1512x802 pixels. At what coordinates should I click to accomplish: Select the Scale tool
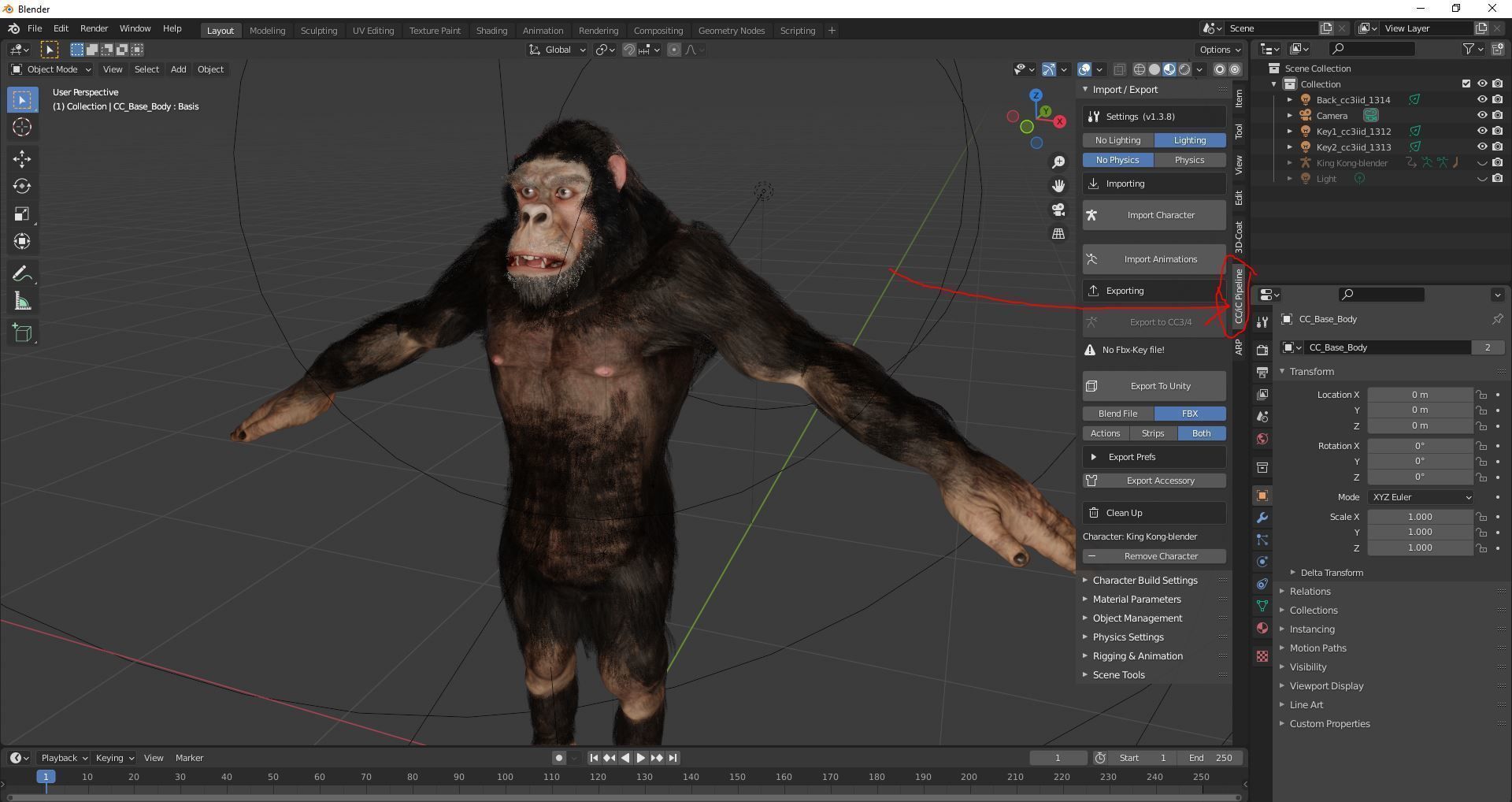click(22, 214)
